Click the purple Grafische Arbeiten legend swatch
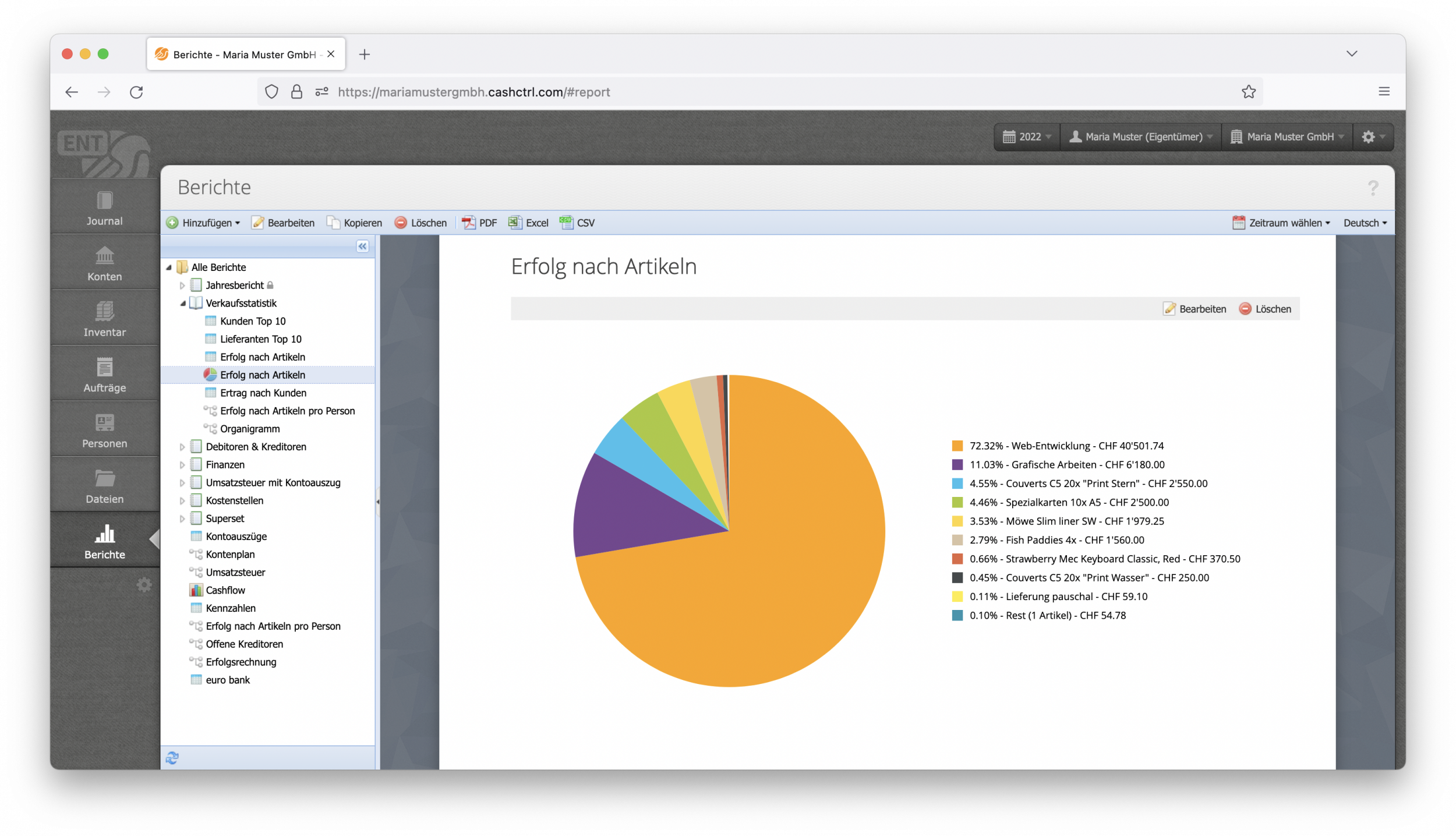Image resolution: width=1456 pixels, height=836 pixels. coord(957,465)
